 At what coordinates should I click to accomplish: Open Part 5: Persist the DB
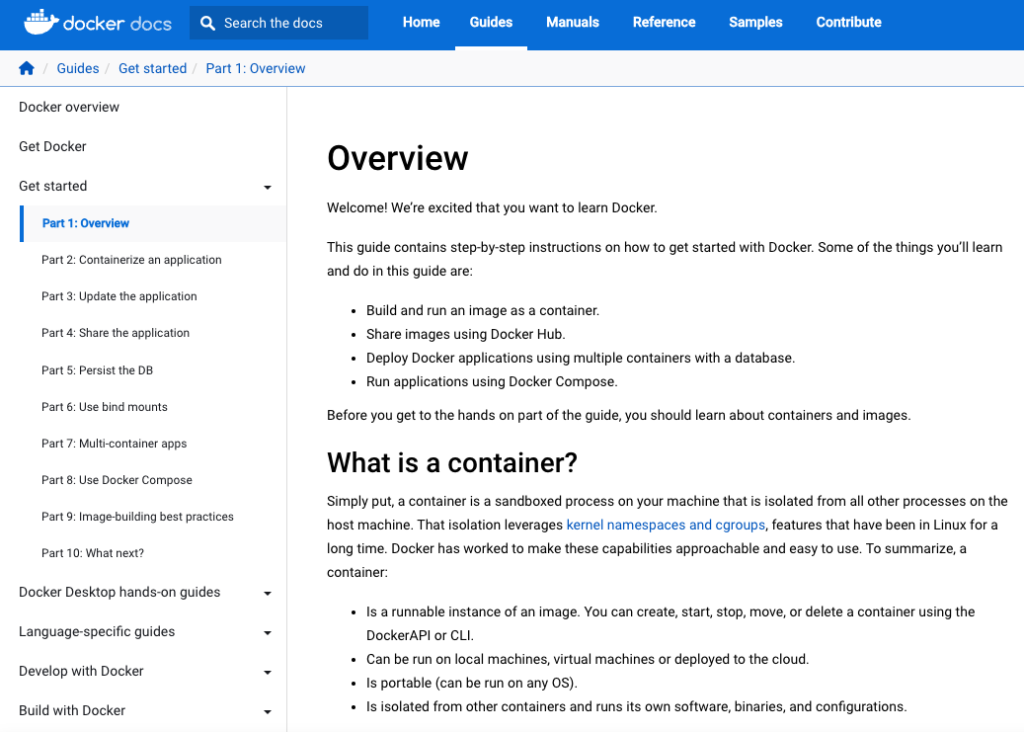pos(97,370)
